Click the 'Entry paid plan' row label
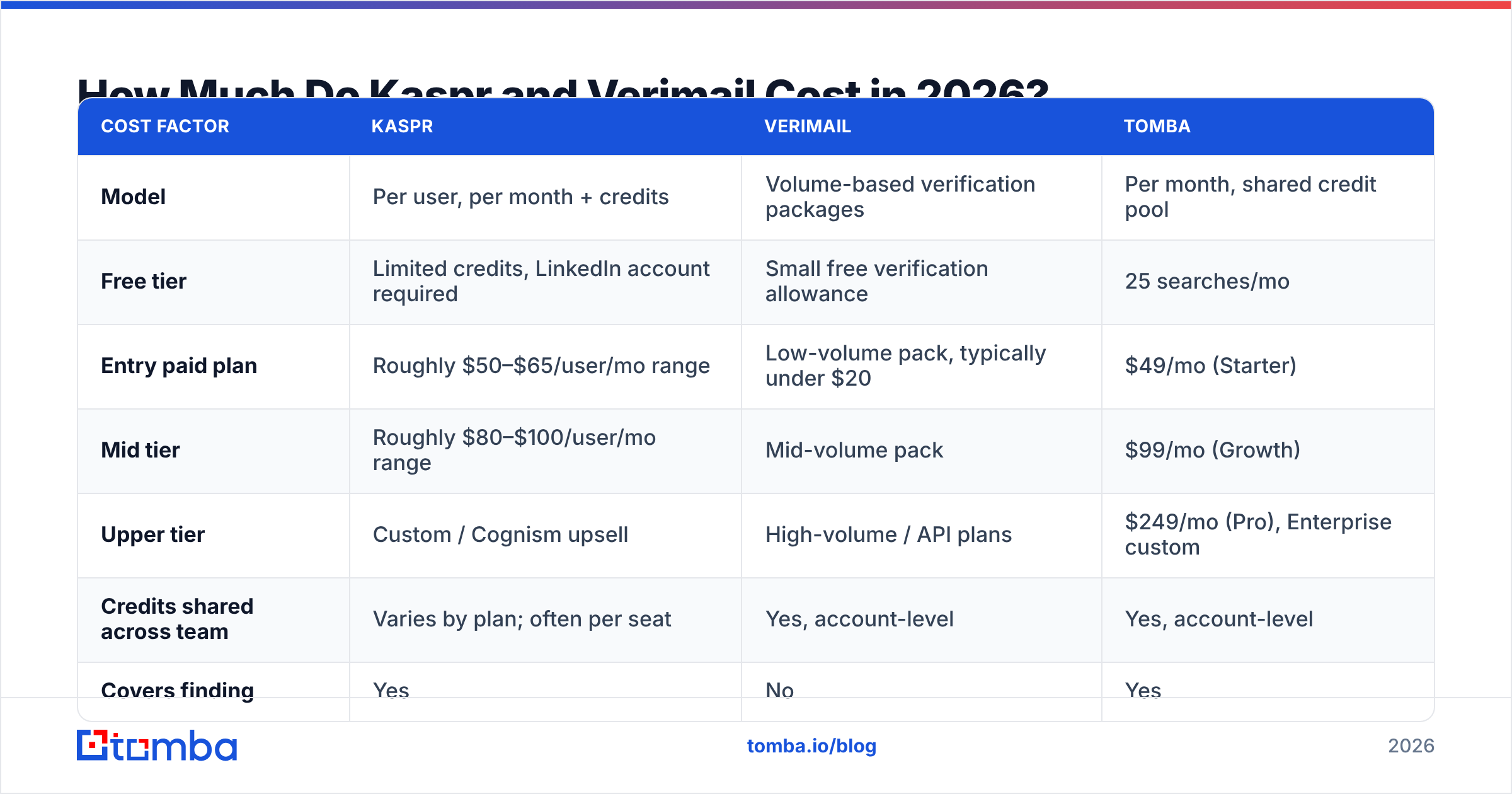 pos(179,366)
